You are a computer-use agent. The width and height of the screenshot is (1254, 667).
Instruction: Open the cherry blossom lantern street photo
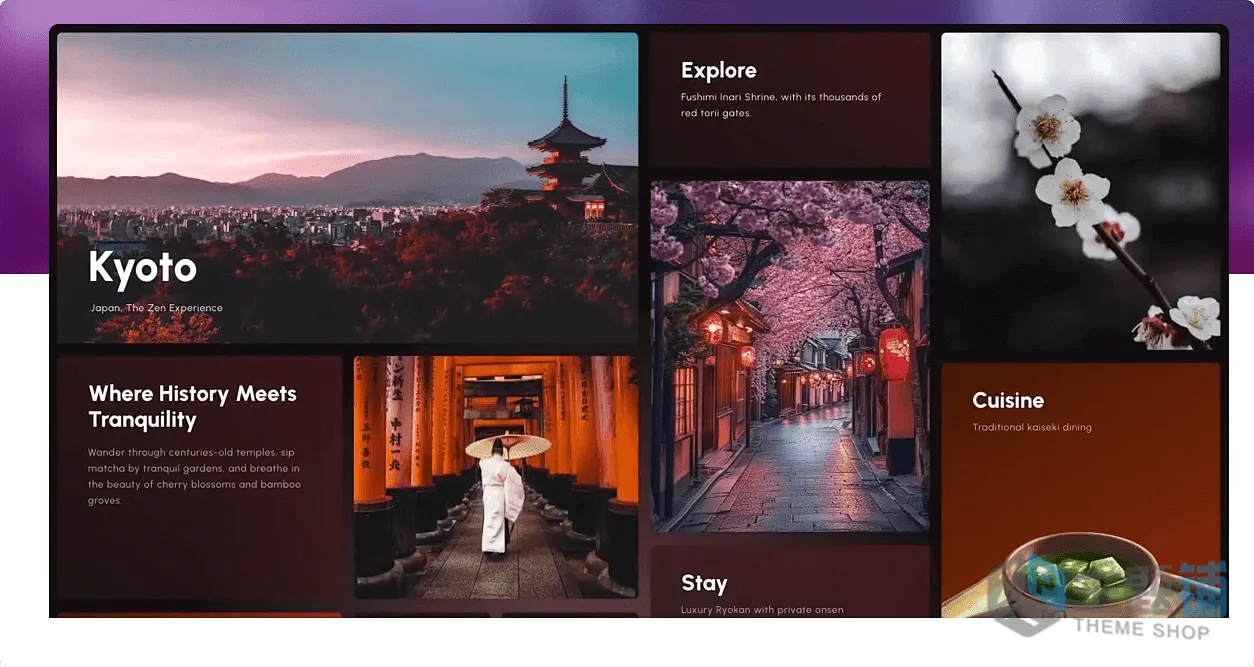point(790,357)
